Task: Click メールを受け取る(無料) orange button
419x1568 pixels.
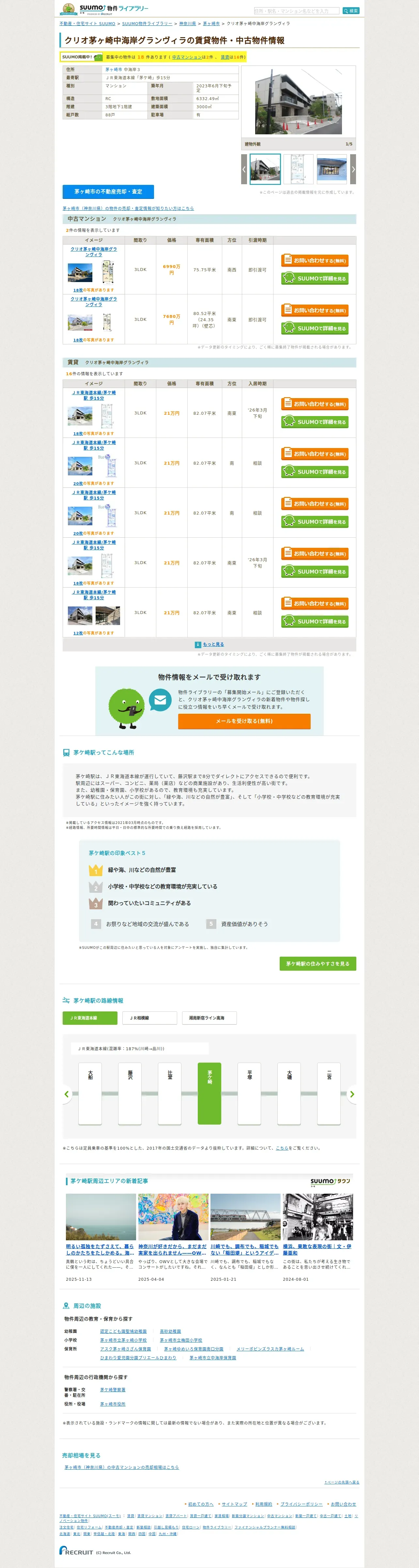Action: click(x=244, y=721)
